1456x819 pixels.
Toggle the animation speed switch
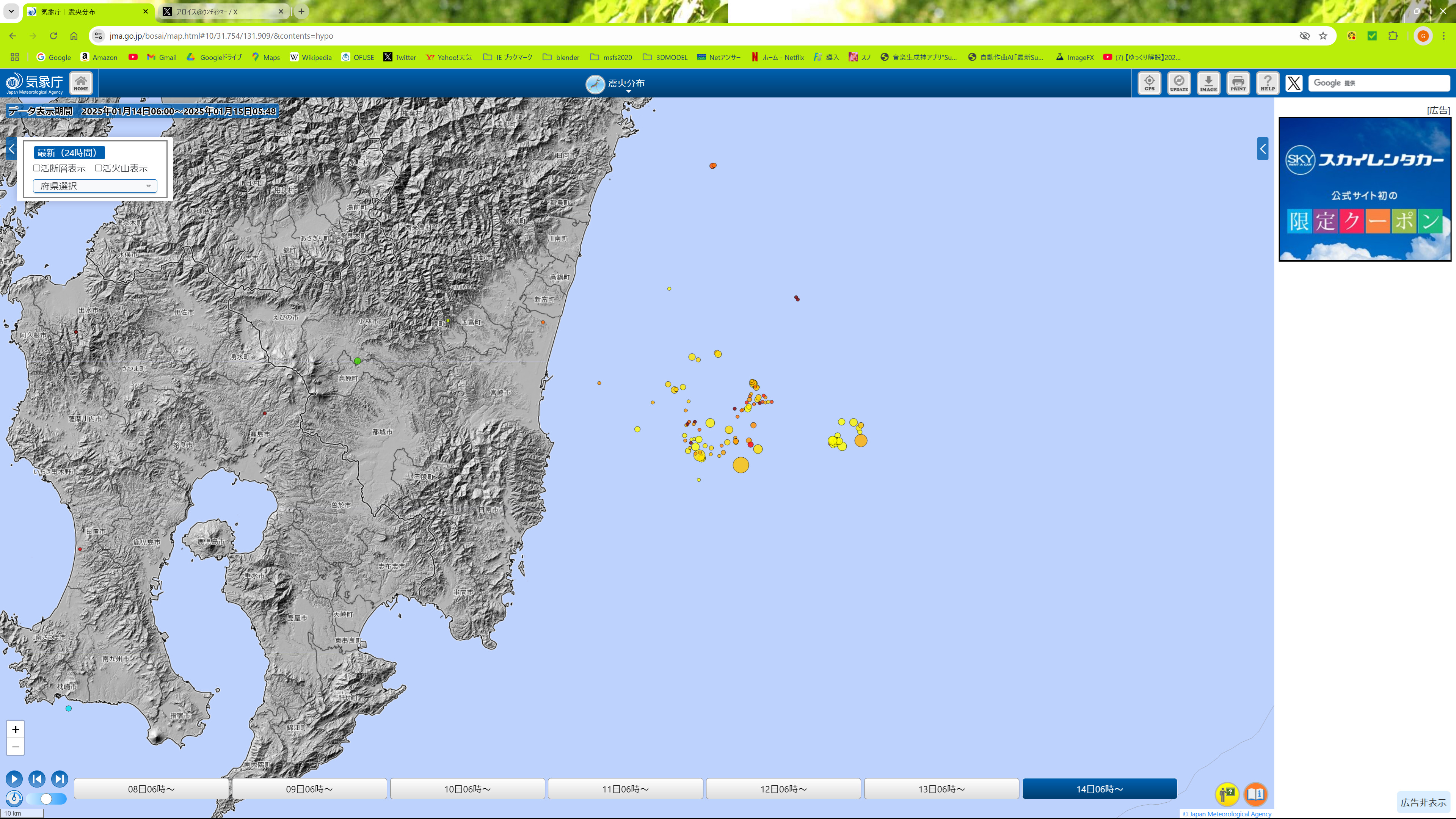(x=46, y=799)
